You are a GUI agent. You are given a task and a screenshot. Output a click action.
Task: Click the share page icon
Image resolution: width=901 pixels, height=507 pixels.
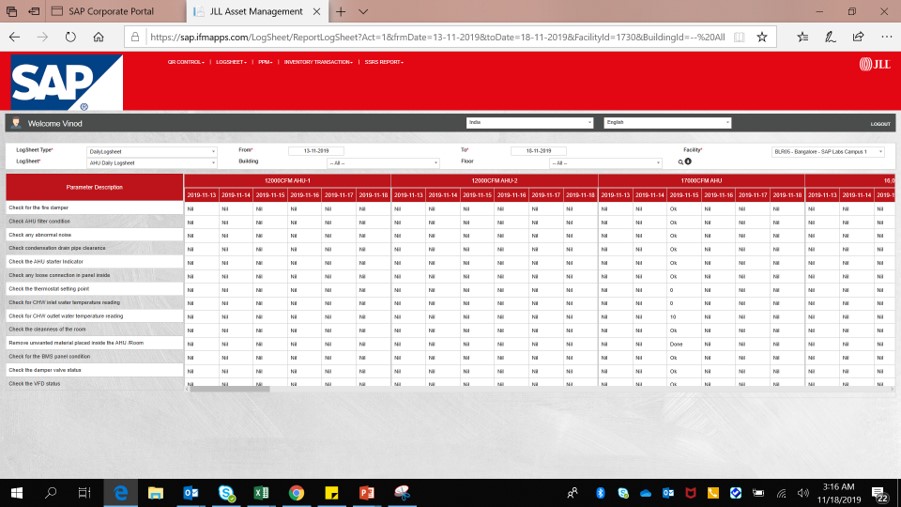858,37
